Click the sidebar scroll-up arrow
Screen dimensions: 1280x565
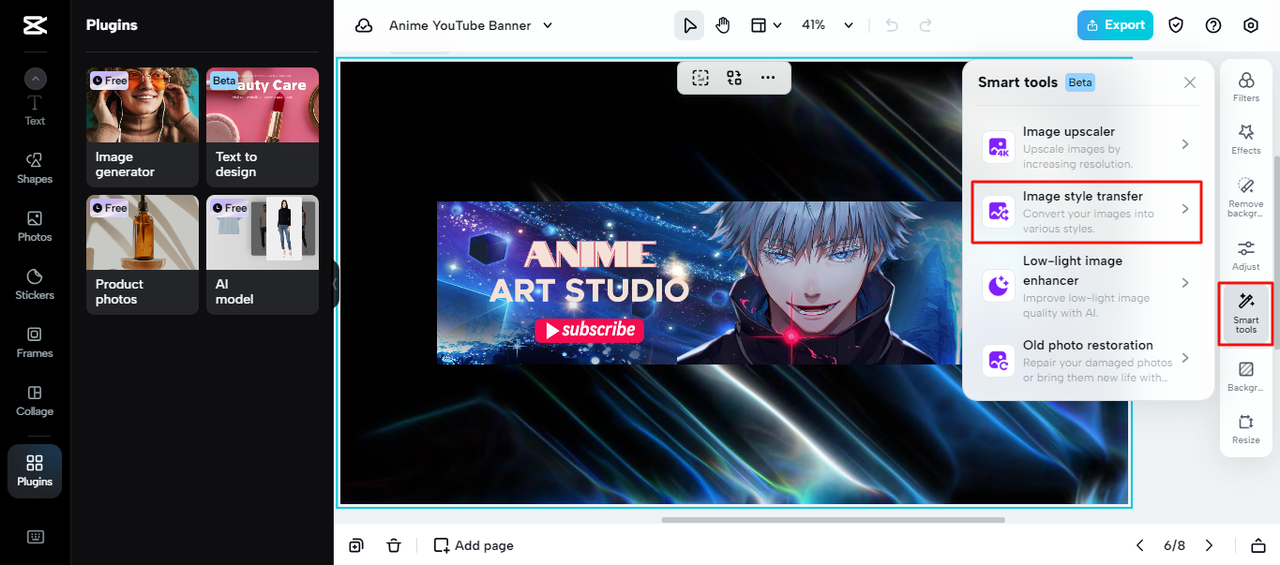point(35,78)
